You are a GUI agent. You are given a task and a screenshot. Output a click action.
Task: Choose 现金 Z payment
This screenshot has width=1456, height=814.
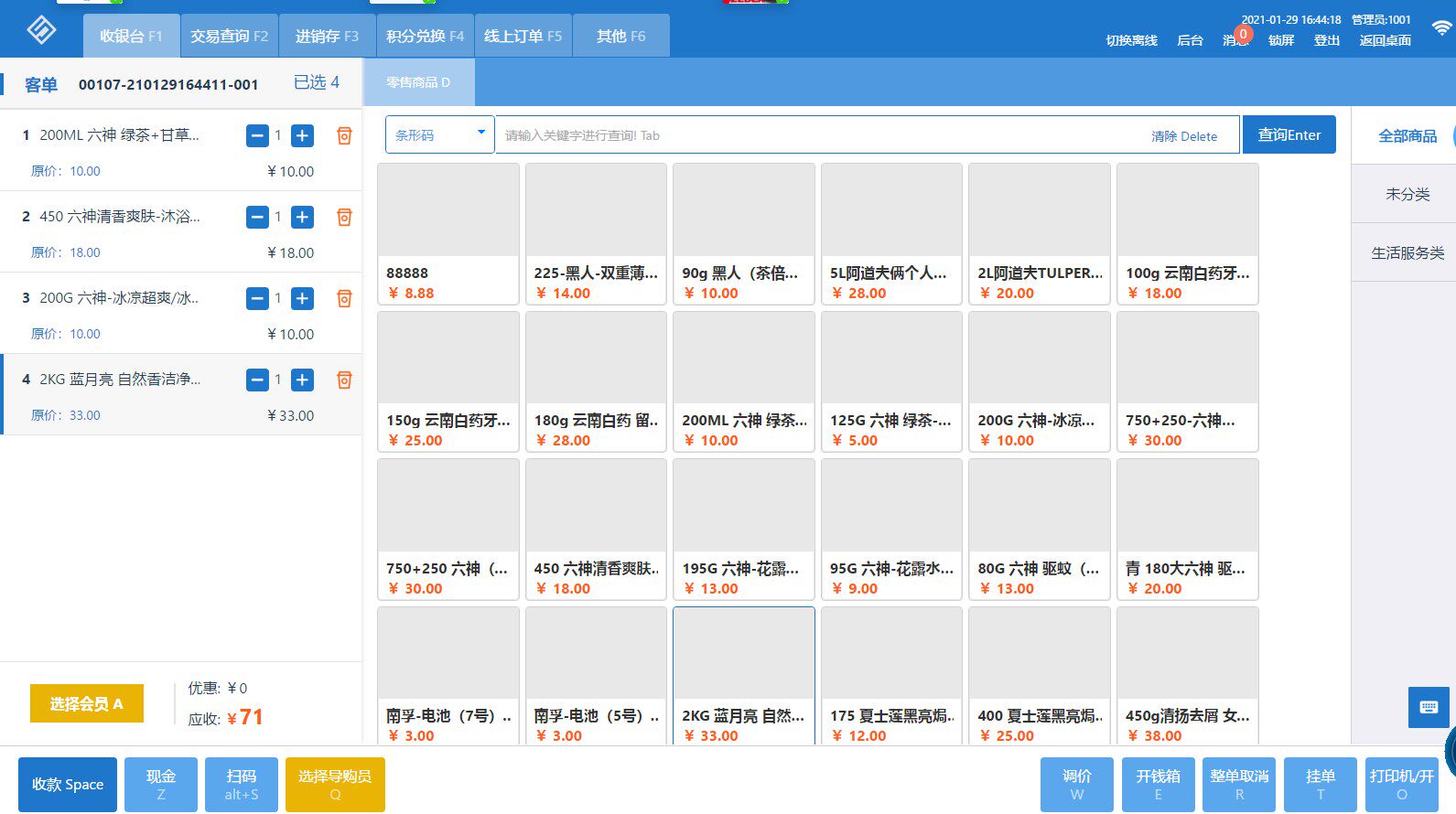click(x=161, y=785)
